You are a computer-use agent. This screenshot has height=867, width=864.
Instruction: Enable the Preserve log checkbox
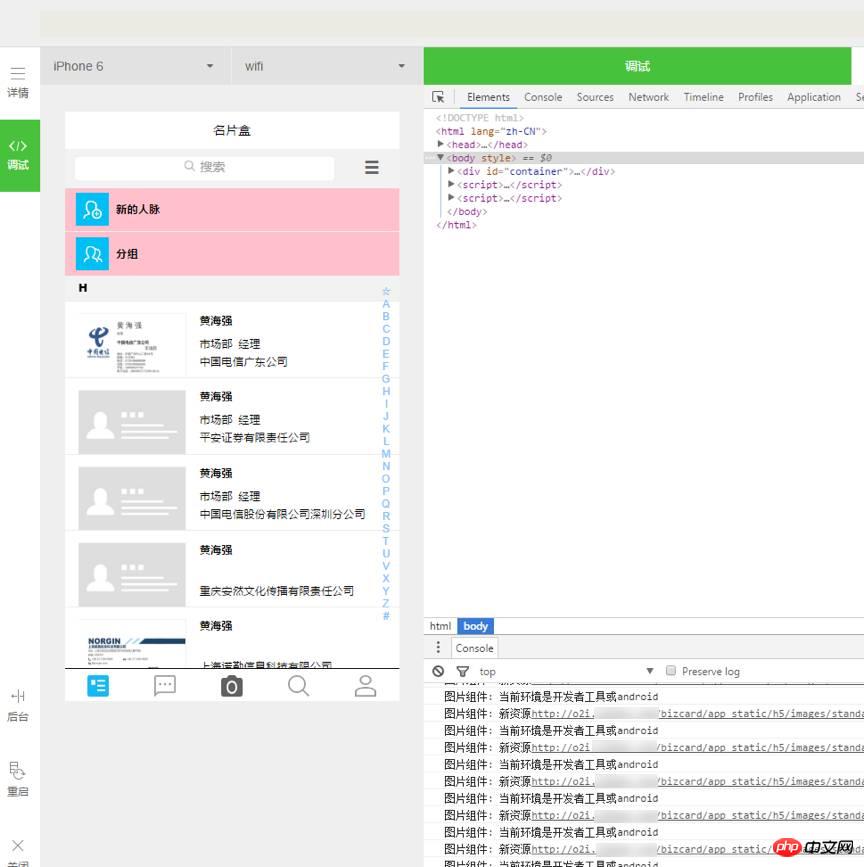tap(670, 671)
